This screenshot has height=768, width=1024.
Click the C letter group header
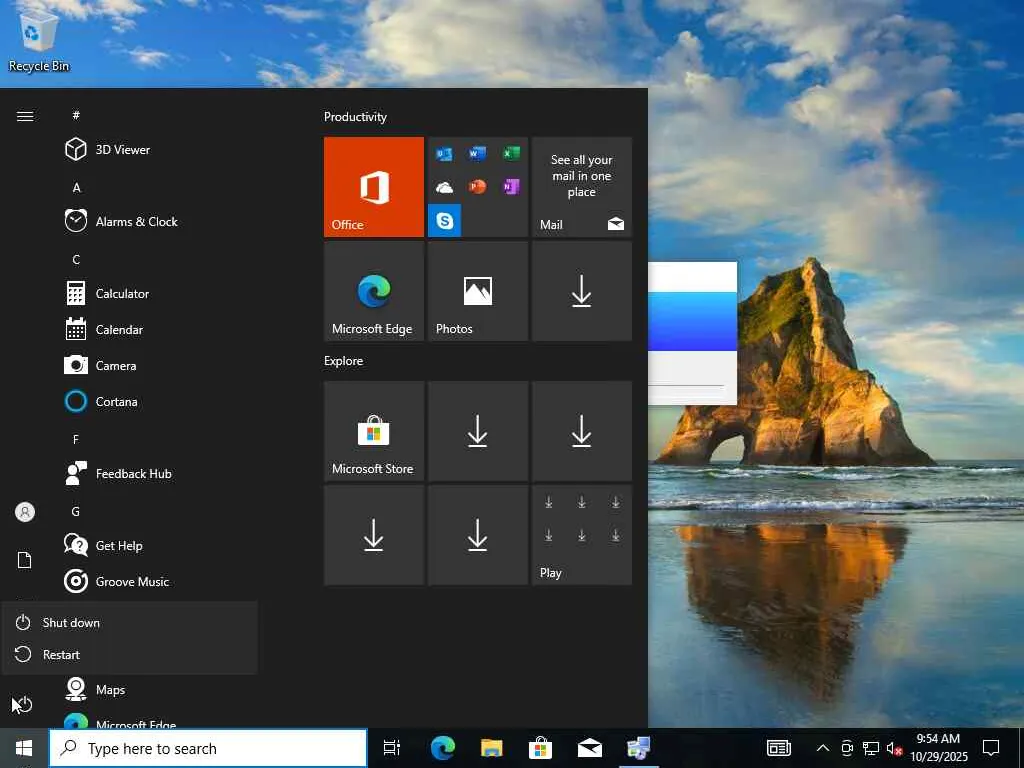(76, 259)
